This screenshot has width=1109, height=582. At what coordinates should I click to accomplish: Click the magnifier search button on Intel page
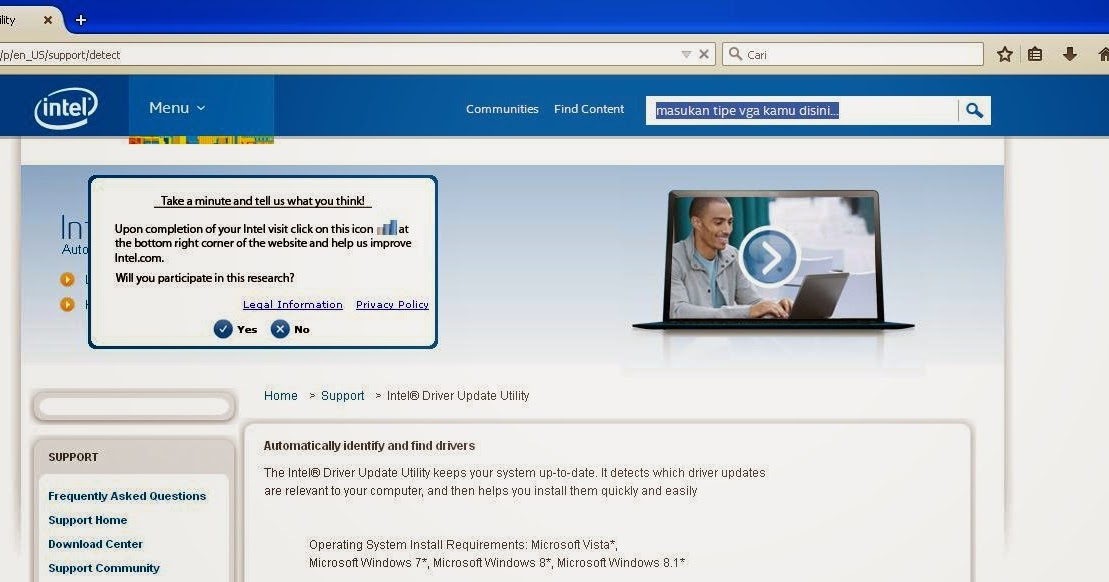pos(975,110)
